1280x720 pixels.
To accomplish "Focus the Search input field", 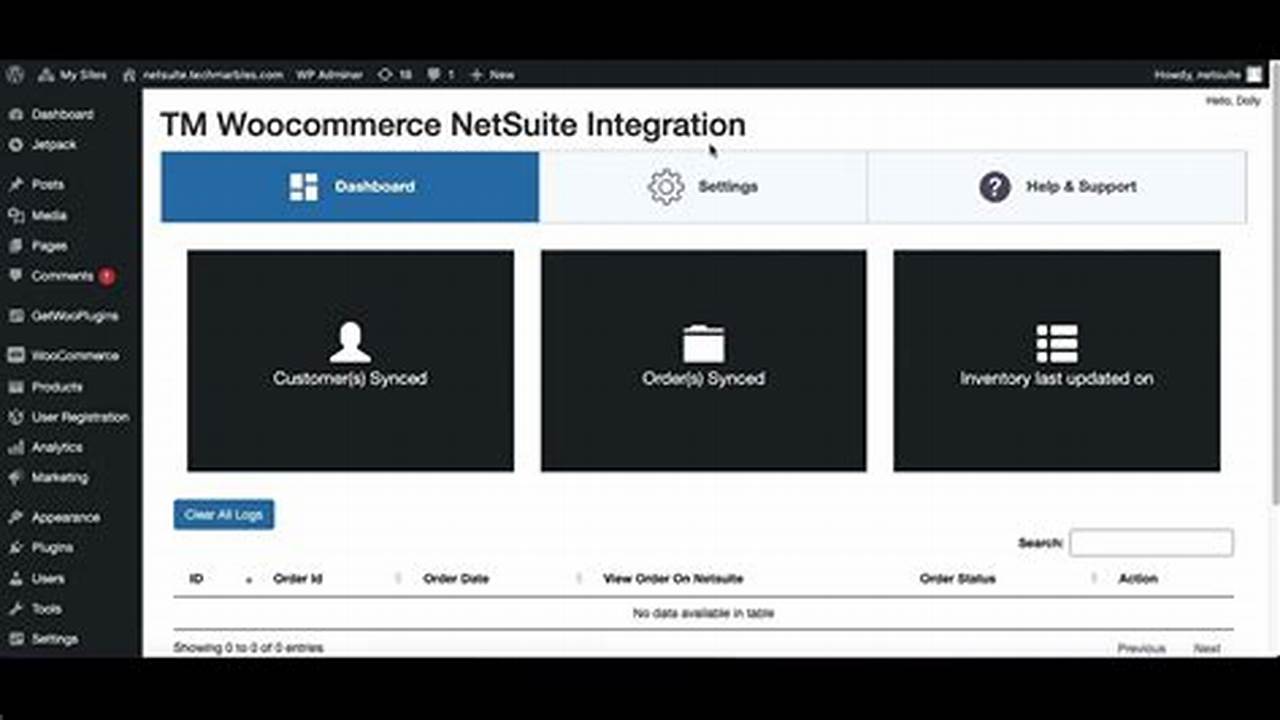I will [1151, 543].
